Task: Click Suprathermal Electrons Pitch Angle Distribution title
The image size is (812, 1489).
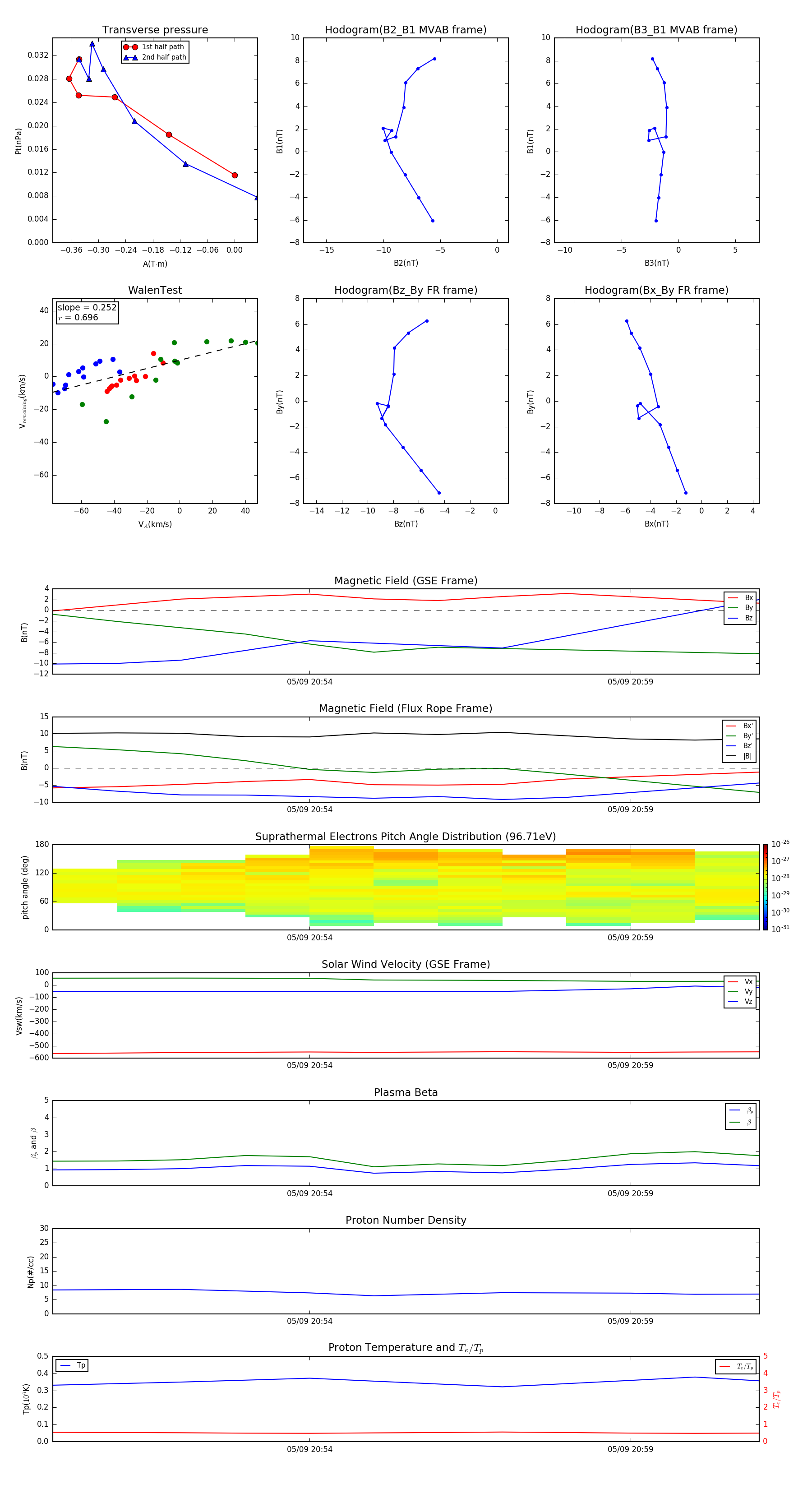Action: tap(406, 837)
